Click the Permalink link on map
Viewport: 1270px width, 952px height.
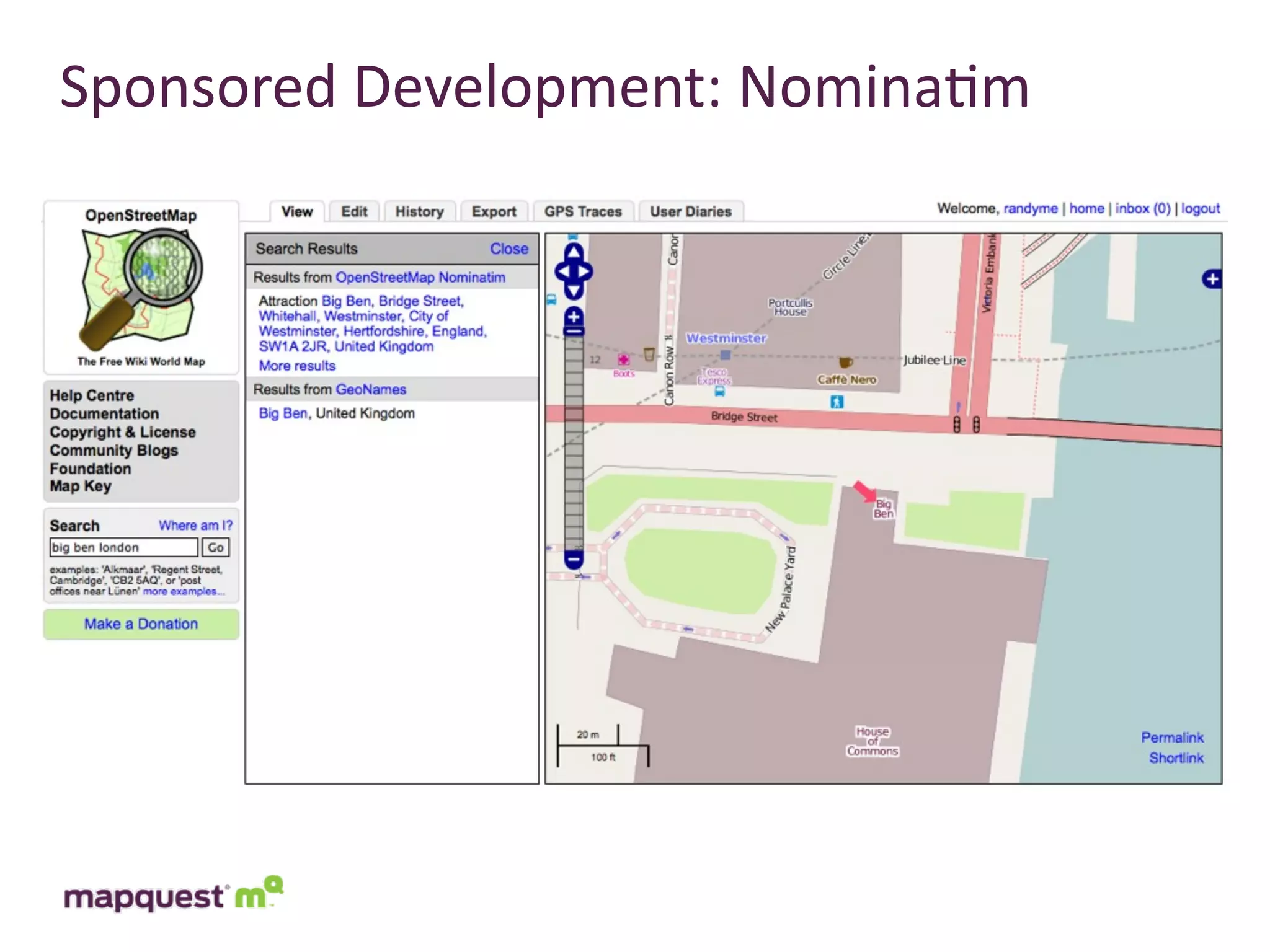[1171, 738]
